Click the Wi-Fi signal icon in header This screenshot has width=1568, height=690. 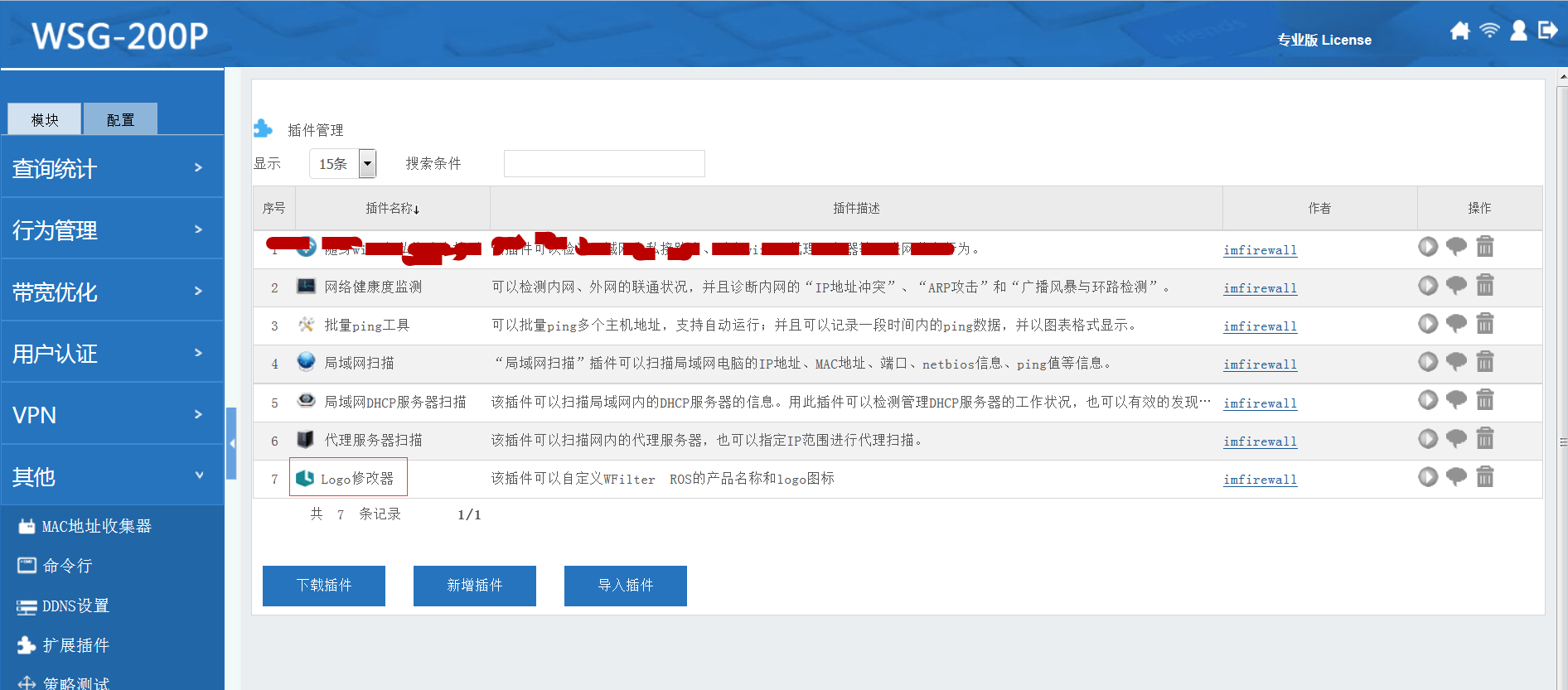[x=1489, y=31]
